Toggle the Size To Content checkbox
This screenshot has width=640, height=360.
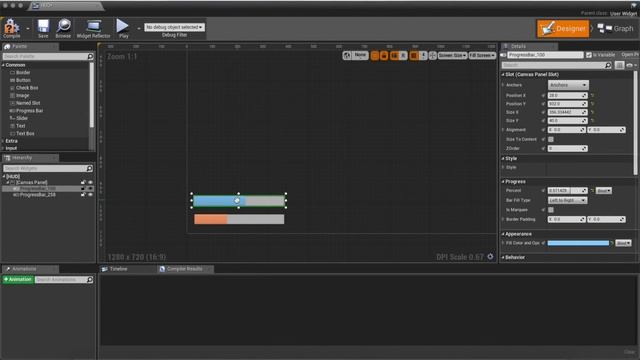point(551,139)
